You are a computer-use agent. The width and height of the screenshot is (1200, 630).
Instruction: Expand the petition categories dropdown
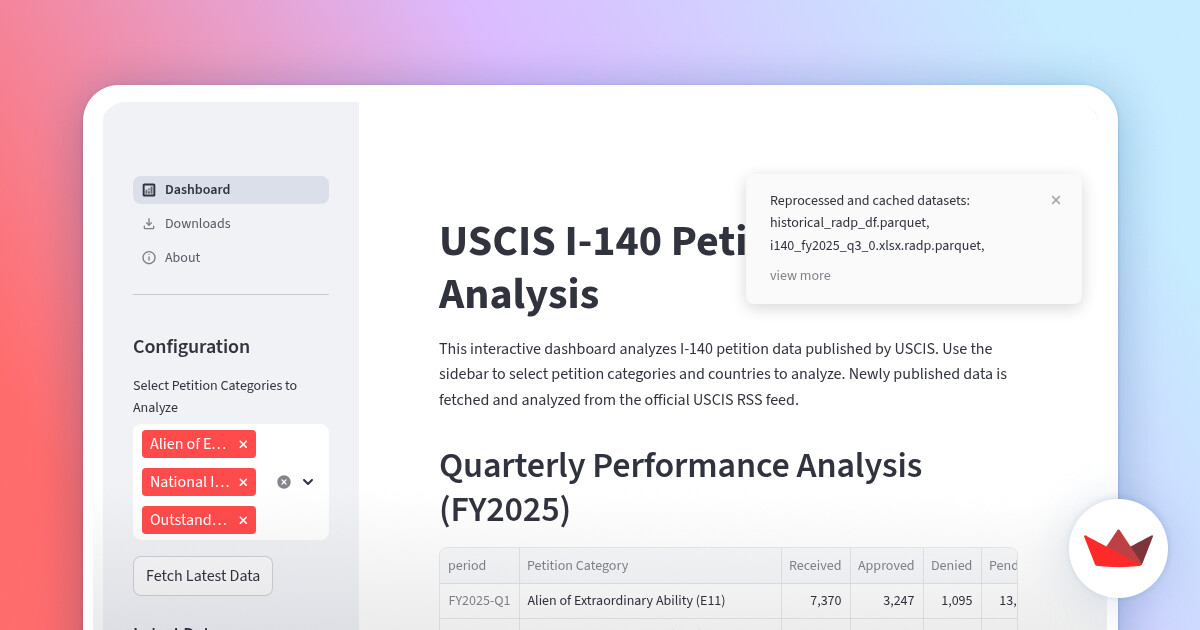[x=308, y=482]
